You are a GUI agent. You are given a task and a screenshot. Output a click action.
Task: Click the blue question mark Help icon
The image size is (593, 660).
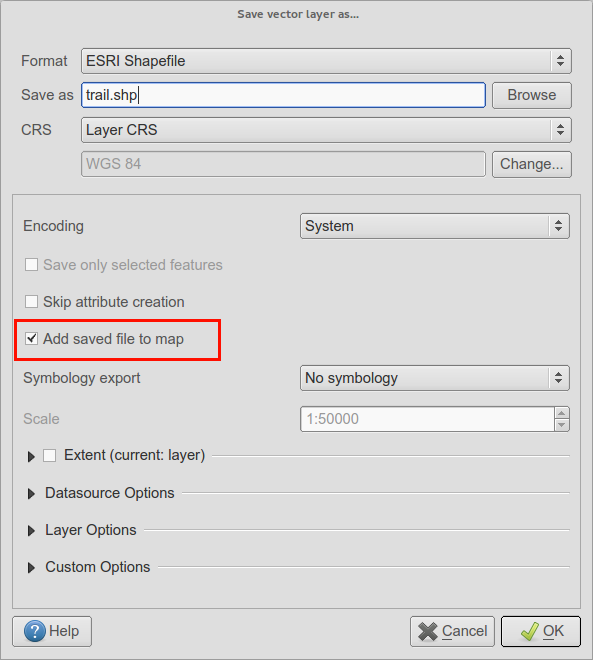[x=35, y=631]
